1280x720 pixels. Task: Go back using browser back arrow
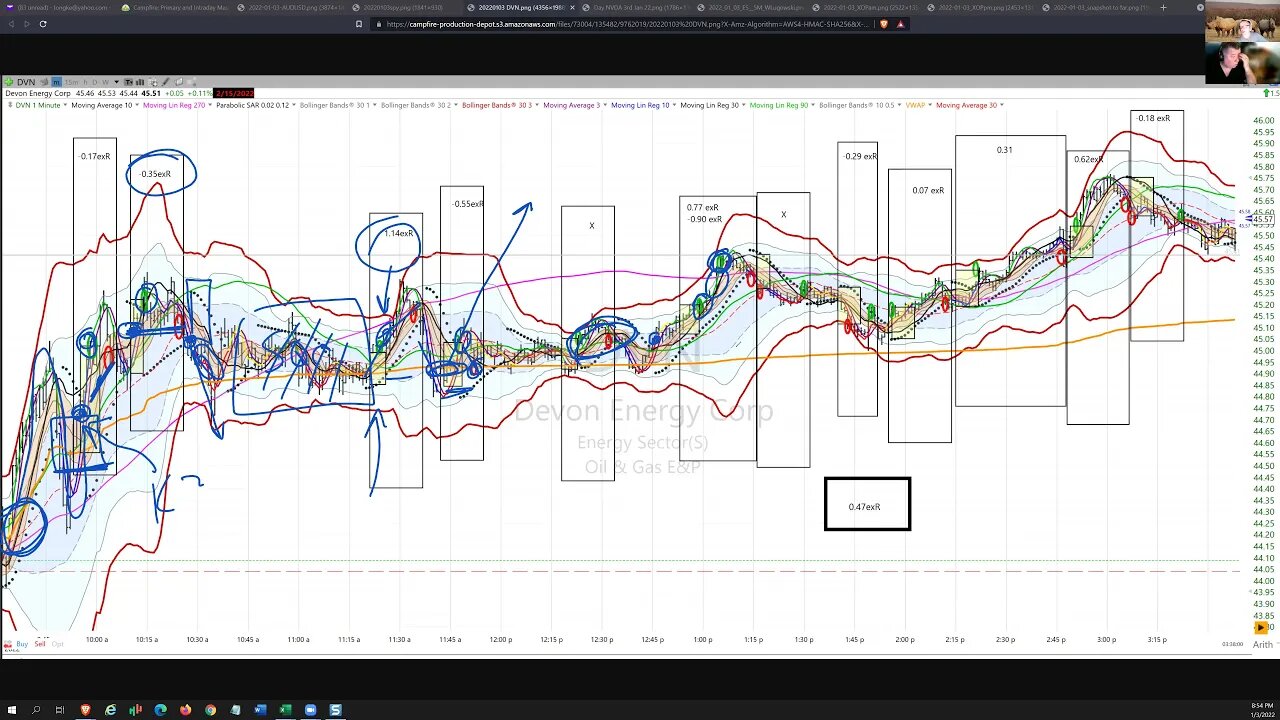coord(12,23)
